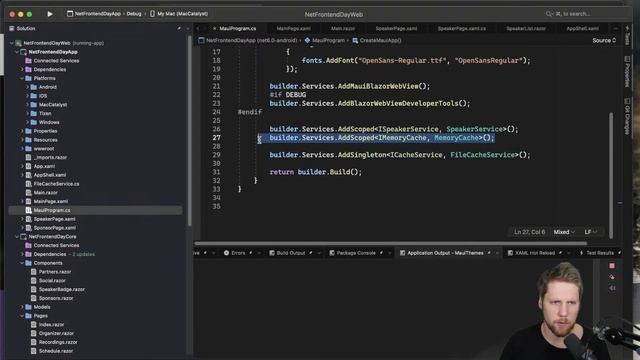The height and width of the screenshot is (360, 640).
Task: Open the Source view dropdown
Action: [604, 40]
